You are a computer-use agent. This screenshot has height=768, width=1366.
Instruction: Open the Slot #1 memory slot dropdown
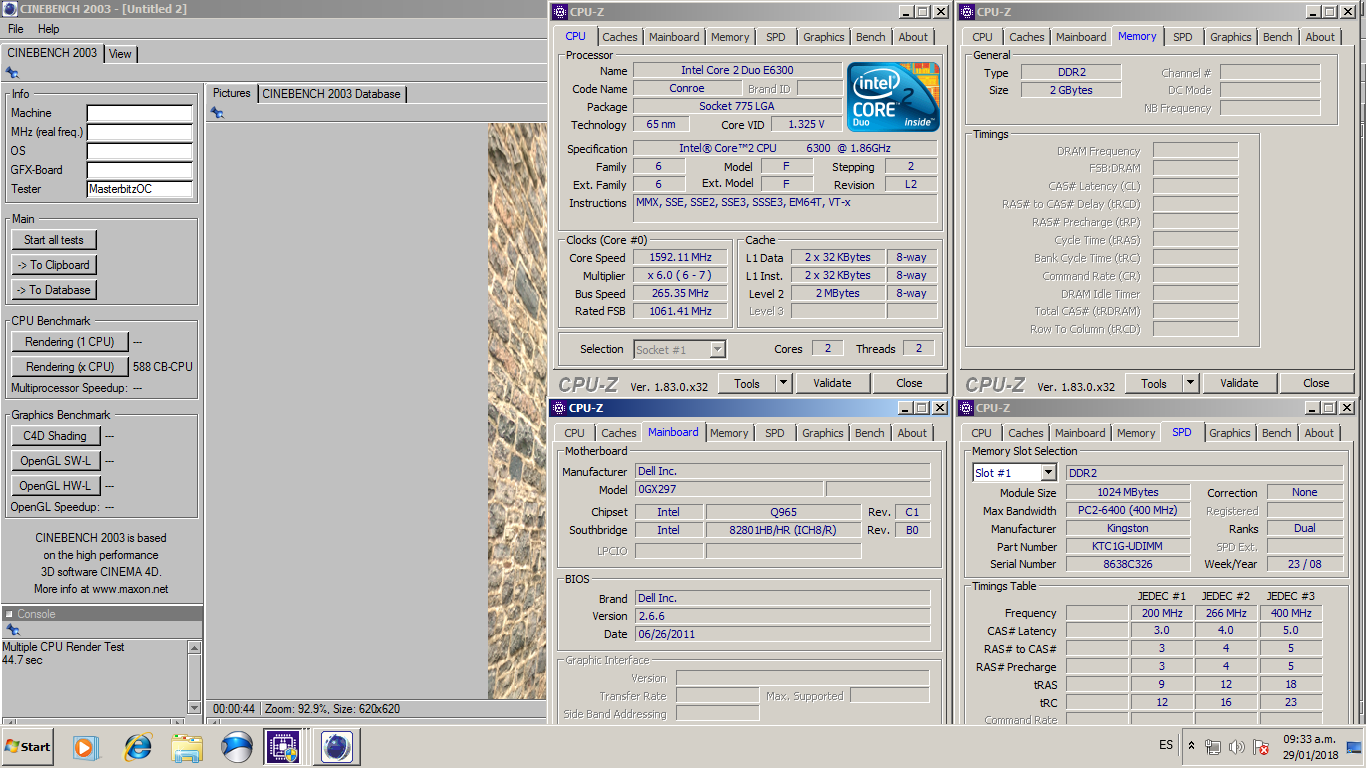tap(1048, 473)
